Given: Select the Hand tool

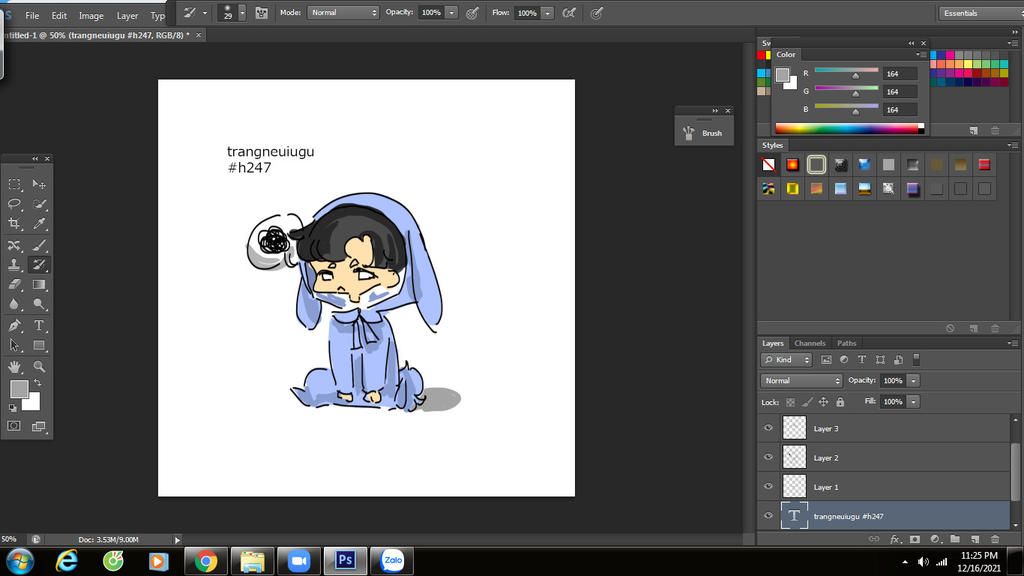Looking at the screenshot, I should coord(14,366).
